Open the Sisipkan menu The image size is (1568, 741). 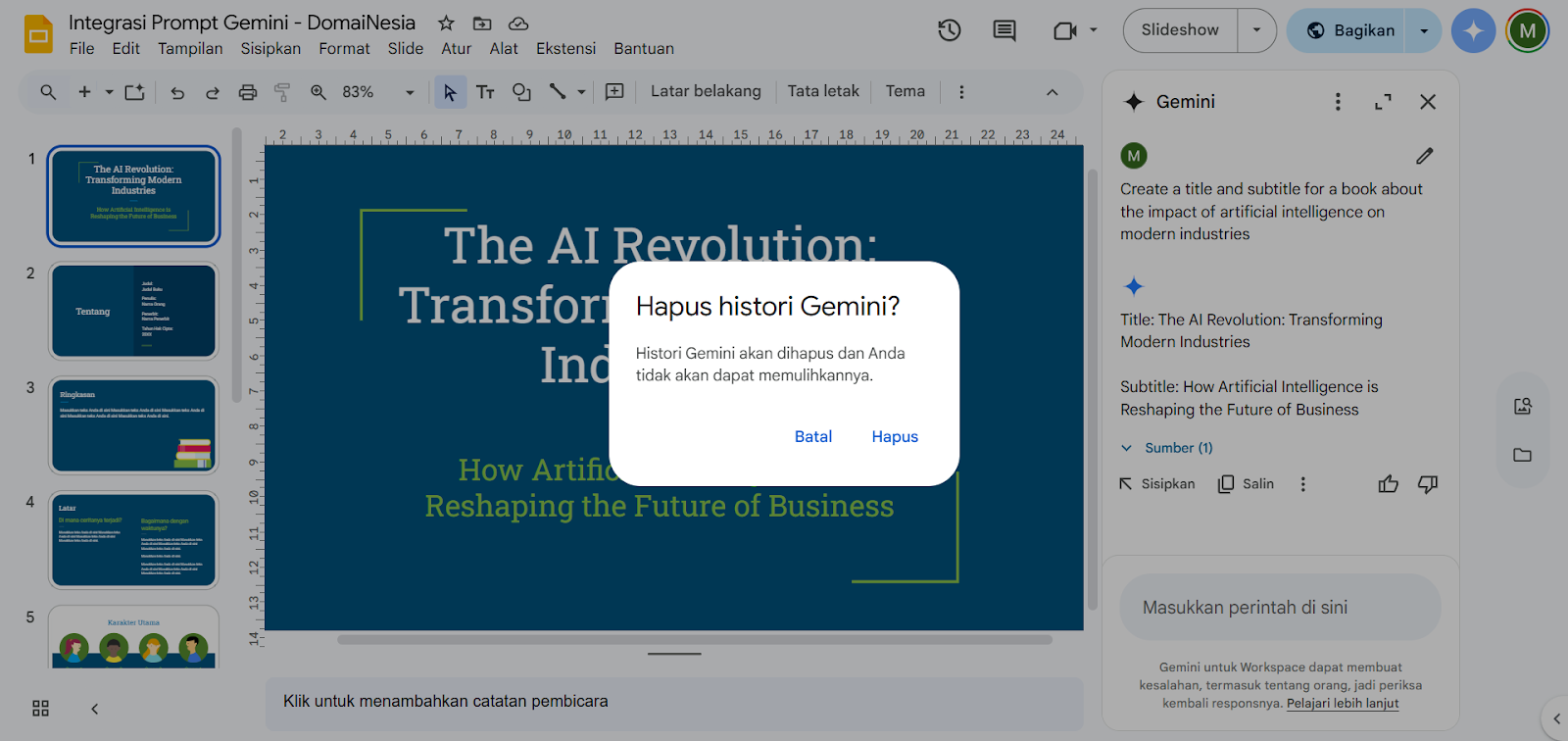click(x=270, y=49)
